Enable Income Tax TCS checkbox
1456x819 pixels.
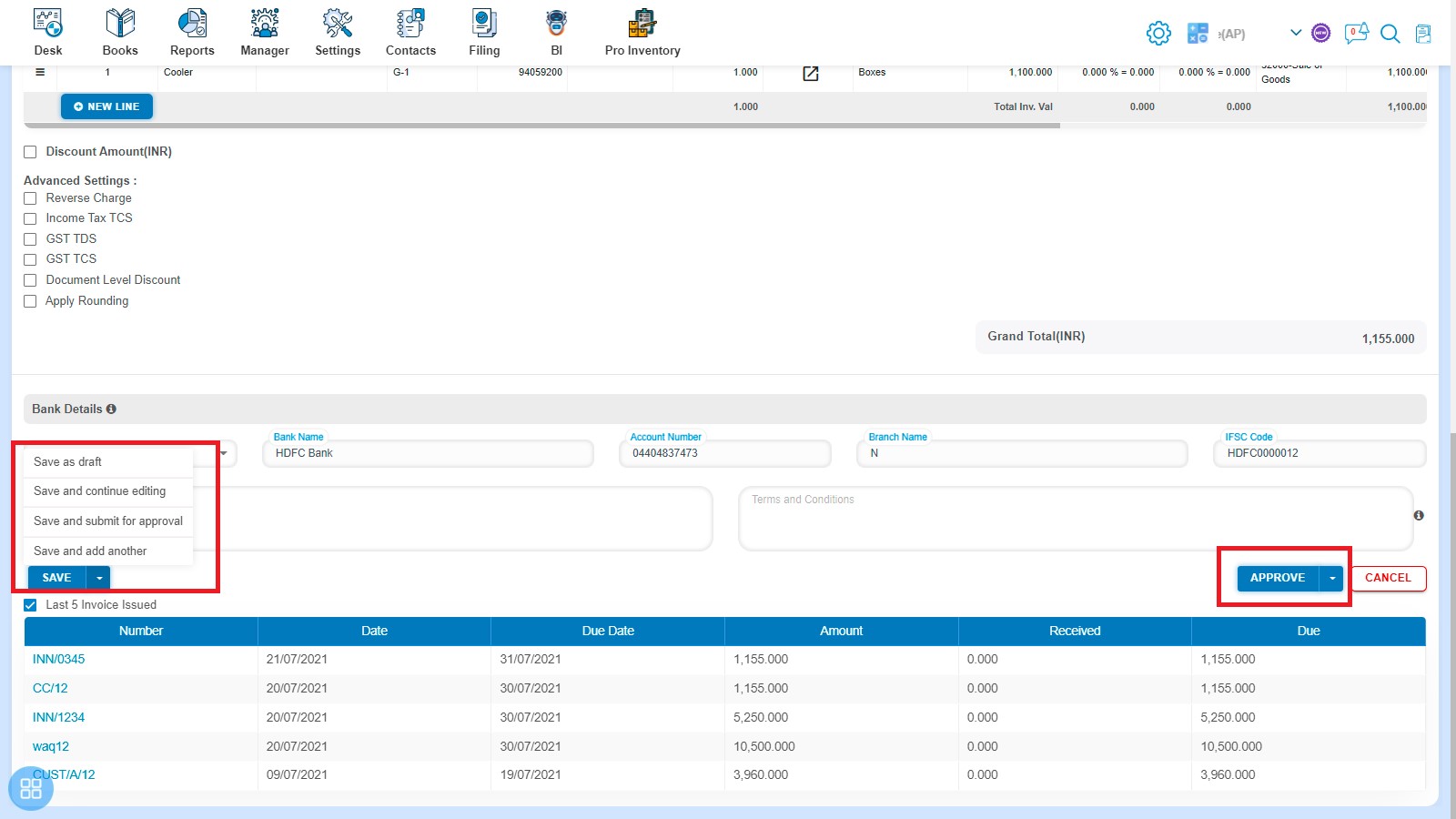30,218
